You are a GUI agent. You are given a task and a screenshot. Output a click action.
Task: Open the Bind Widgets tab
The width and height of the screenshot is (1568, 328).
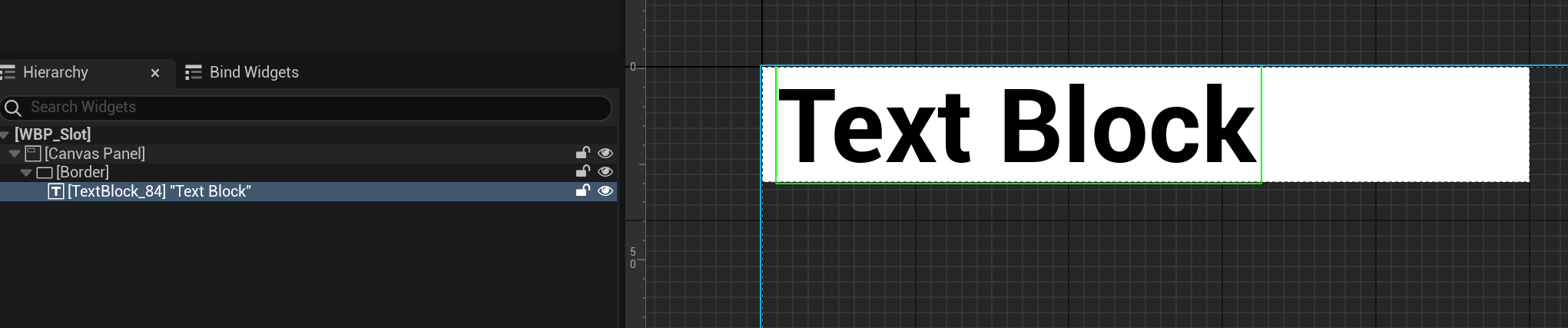[x=254, y=72]
